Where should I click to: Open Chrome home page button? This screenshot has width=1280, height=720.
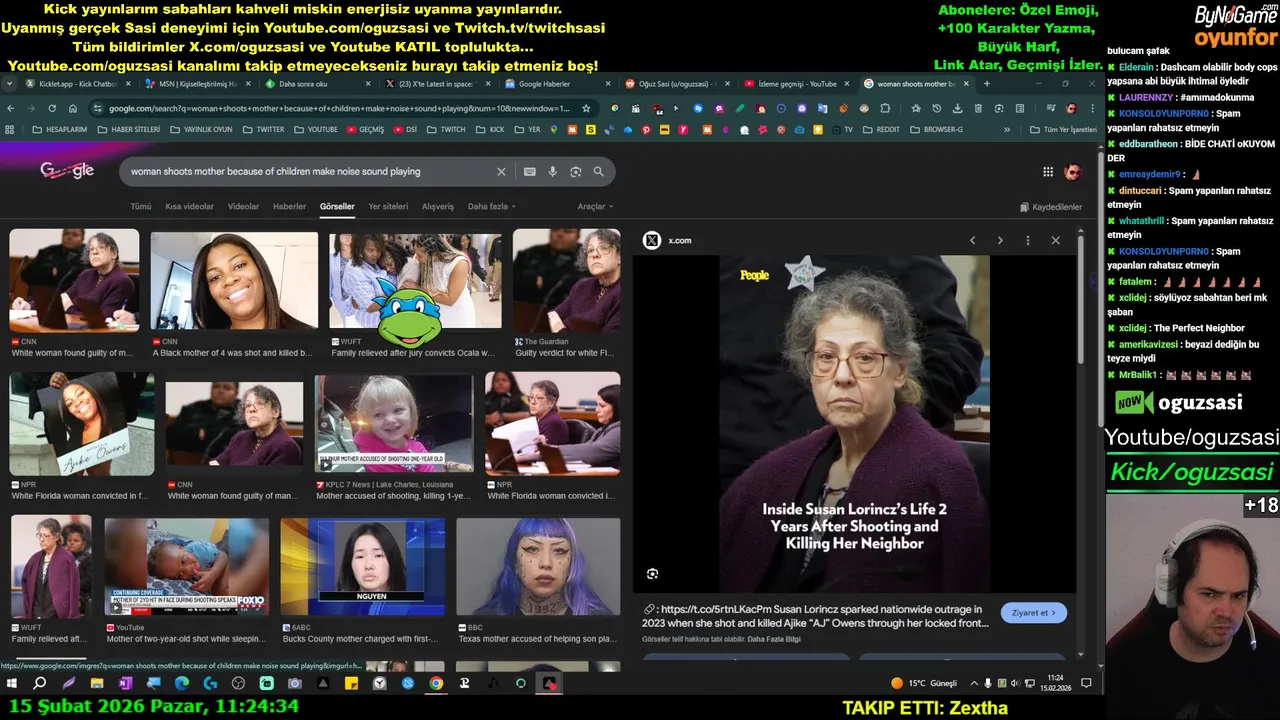pos(72,108)
